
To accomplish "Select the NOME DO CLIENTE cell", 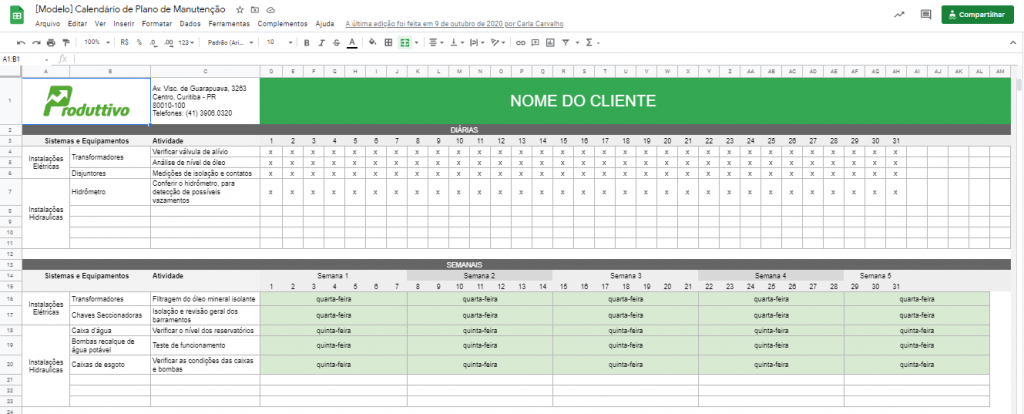I will tap(635, 101).
